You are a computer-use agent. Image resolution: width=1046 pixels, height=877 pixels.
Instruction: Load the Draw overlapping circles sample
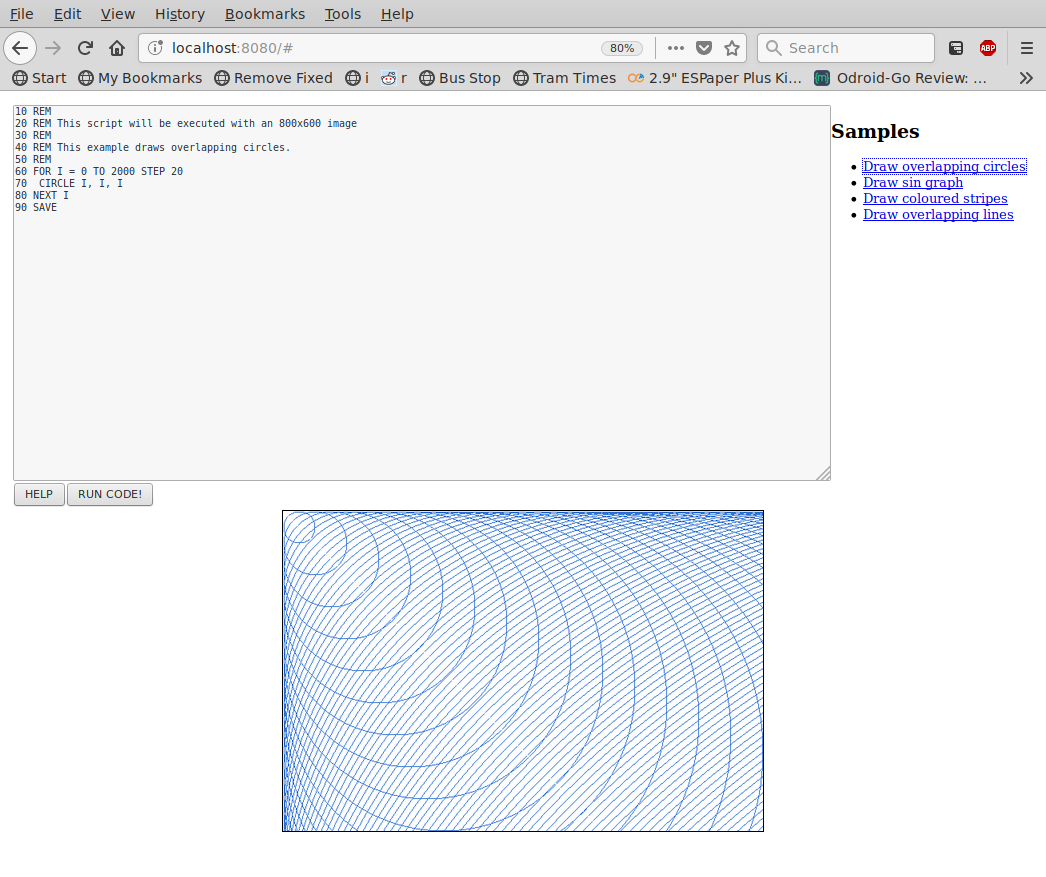pyautogui.click(x=944, y=166)
